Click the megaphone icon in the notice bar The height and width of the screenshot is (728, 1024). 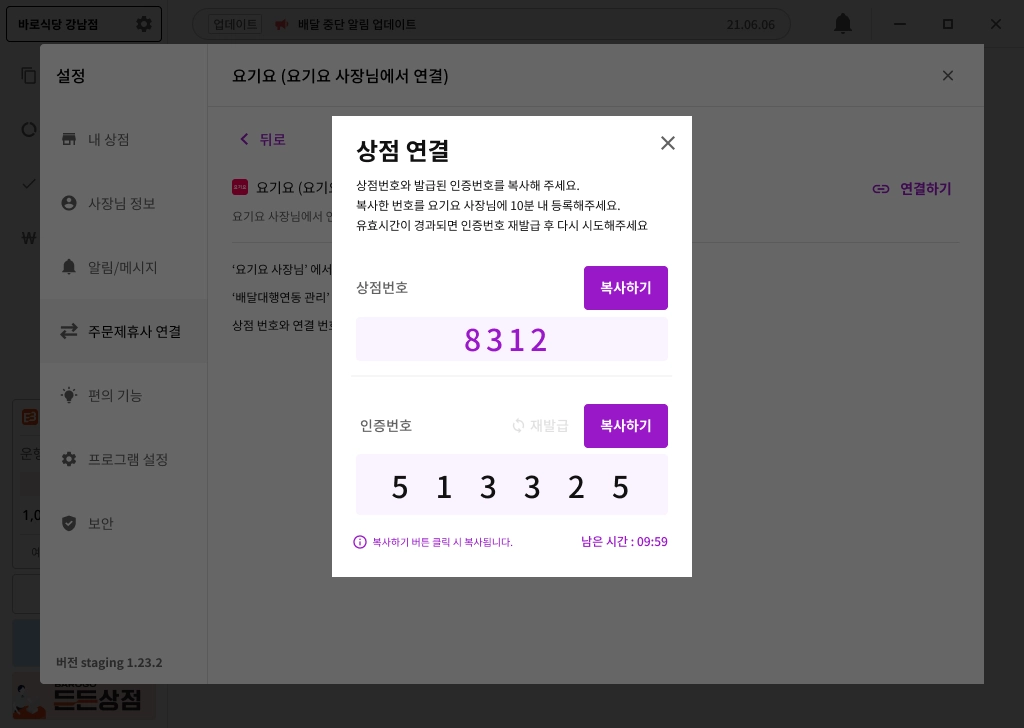281,25
